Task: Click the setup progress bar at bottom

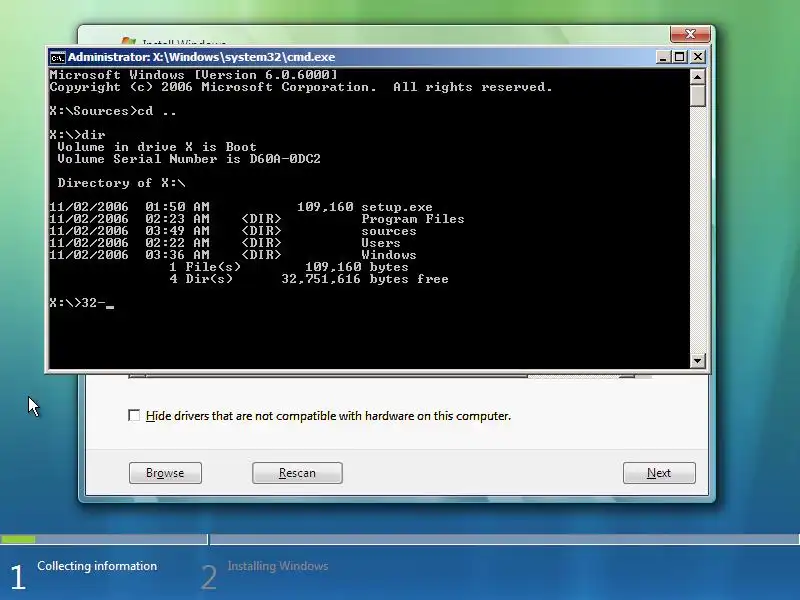Action: (x=400, y=539)
